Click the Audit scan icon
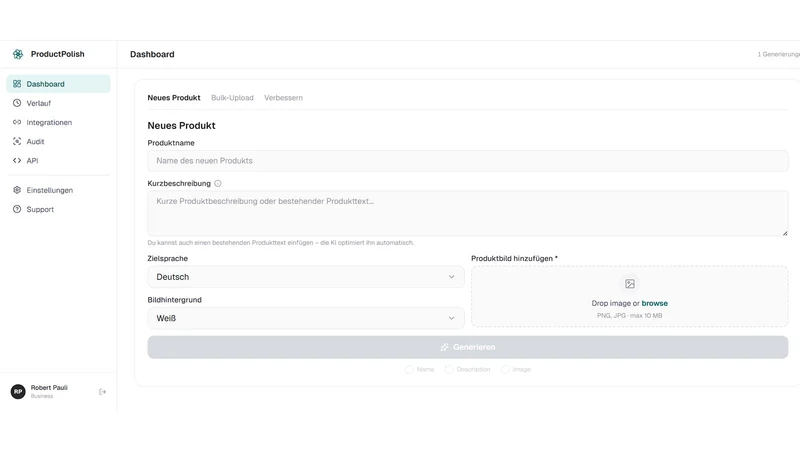The image size is (800, 450). pos(17,141)
